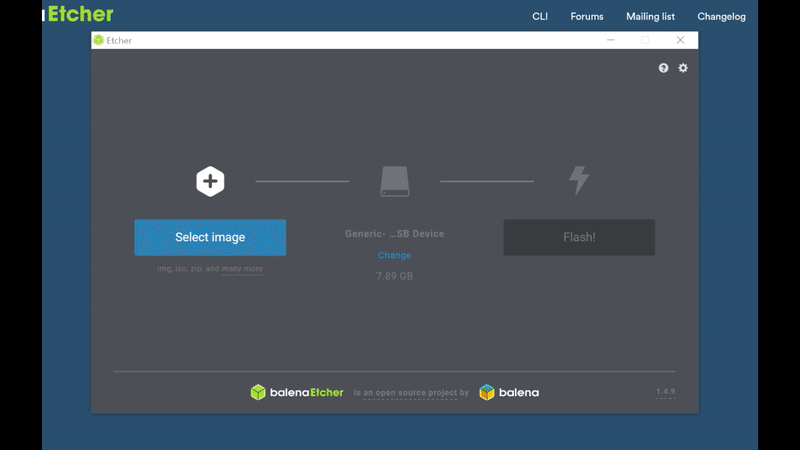Open Forums in the website header
800x450 pixels.
[x=587, y=16]
